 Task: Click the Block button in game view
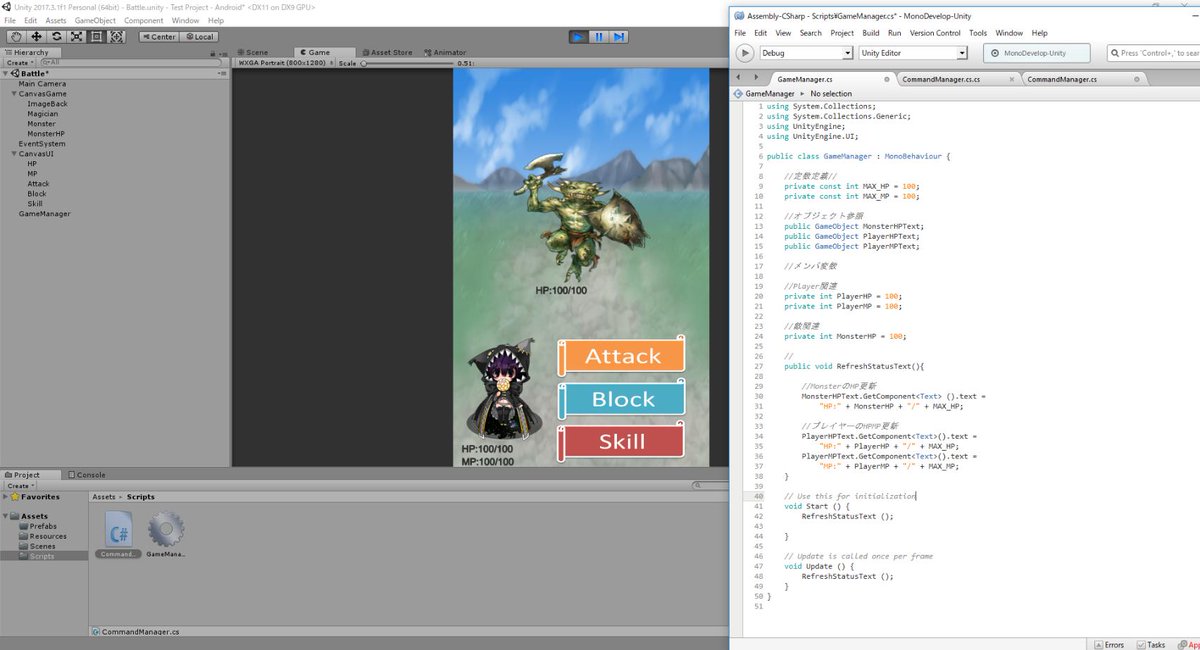pos(622,399)
